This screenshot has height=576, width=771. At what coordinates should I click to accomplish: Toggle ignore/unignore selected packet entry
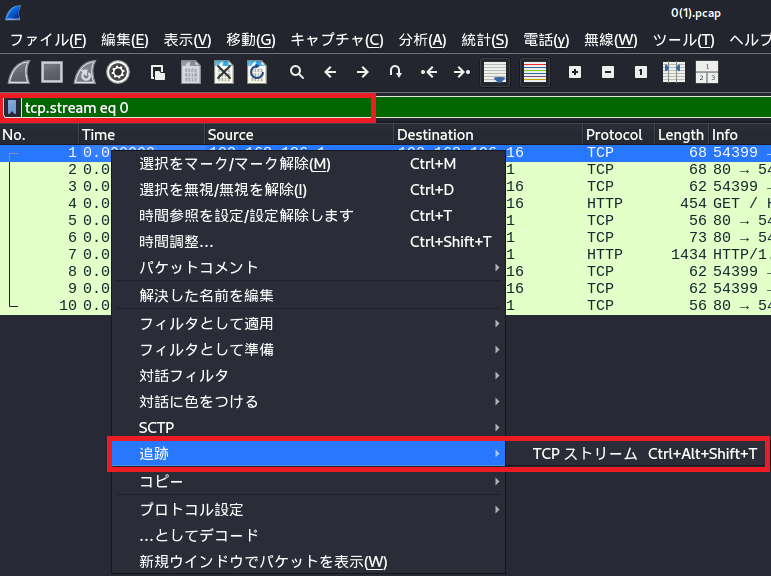coord(223,189)
